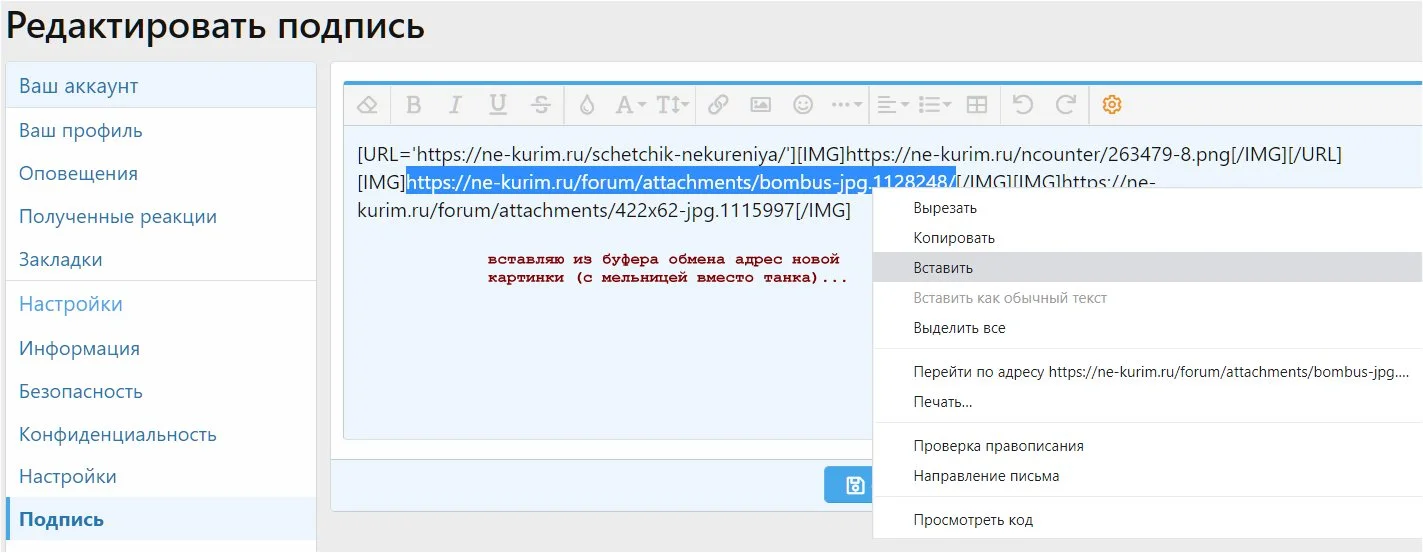The width and height of the screenshot is (1423, 553).
Task: Click the insert link icon
Action: 718,104
